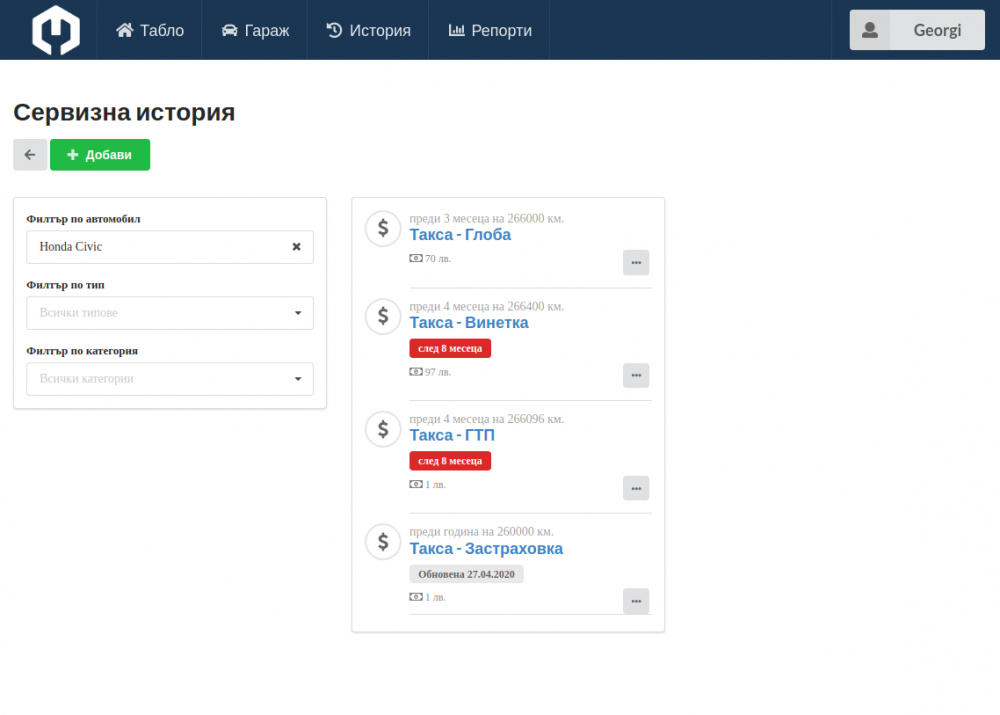Open the Гараж menu
The image size is (1000, 715).
click(255, 30)
